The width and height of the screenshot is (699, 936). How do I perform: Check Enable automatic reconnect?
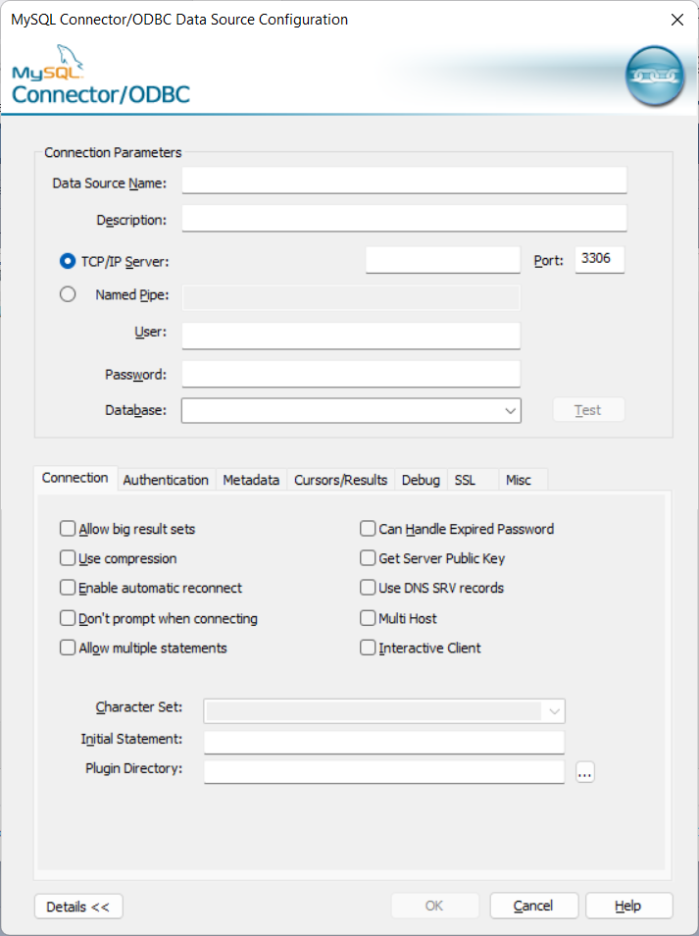pos(67,588)
